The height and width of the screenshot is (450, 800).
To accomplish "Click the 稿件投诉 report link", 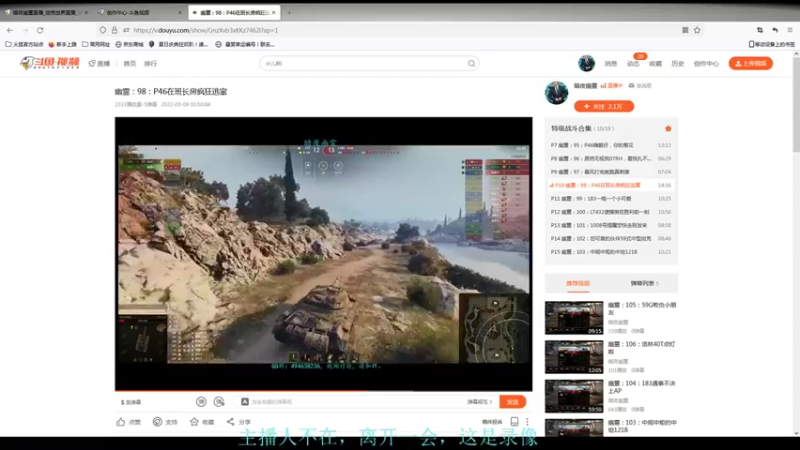I will point(492,422).
